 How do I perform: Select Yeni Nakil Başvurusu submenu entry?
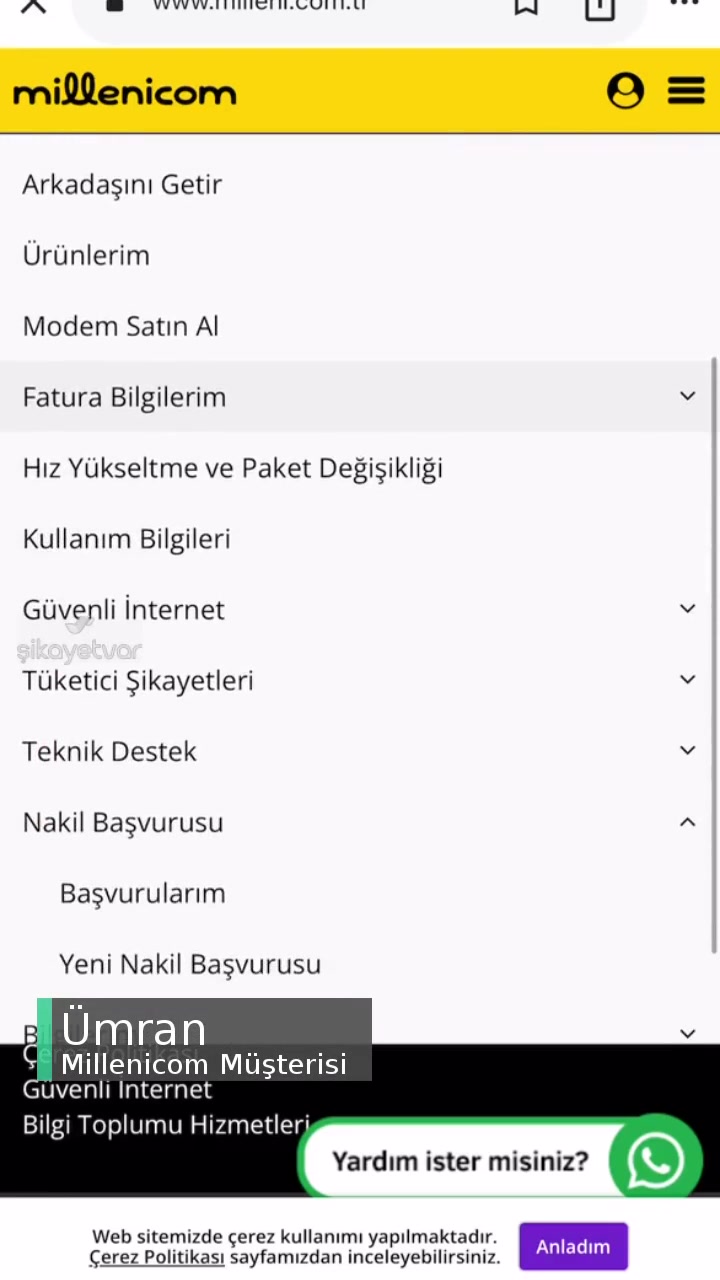click(190, 963)
